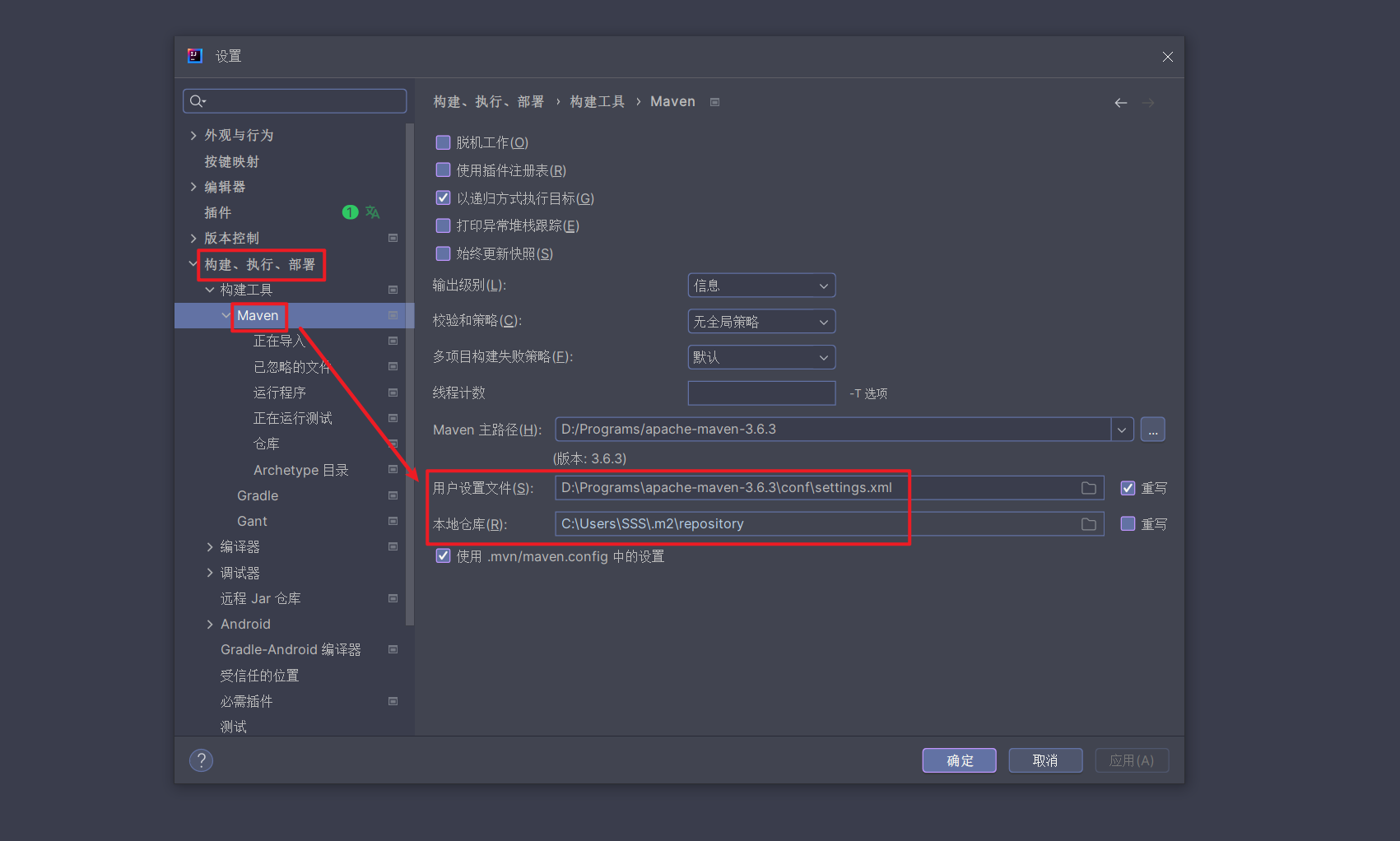
Task: Click the project icon on Maven row
Action: (x=393, y=315)
